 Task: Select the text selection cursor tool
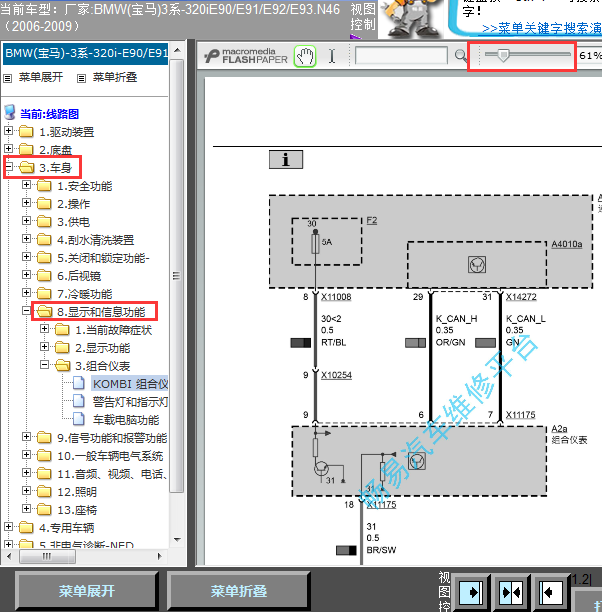332,56
